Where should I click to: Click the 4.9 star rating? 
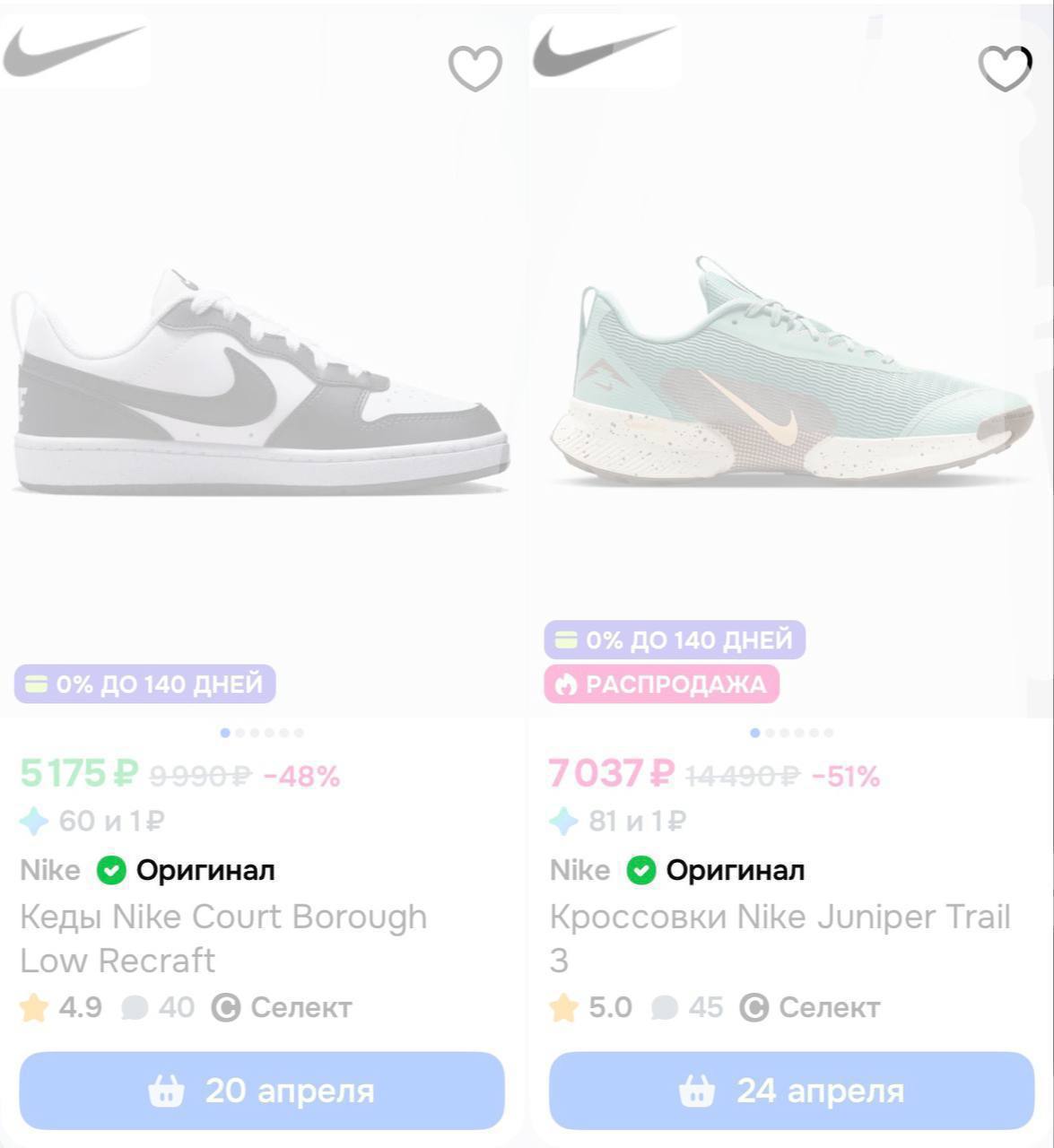click(61, 1007)
